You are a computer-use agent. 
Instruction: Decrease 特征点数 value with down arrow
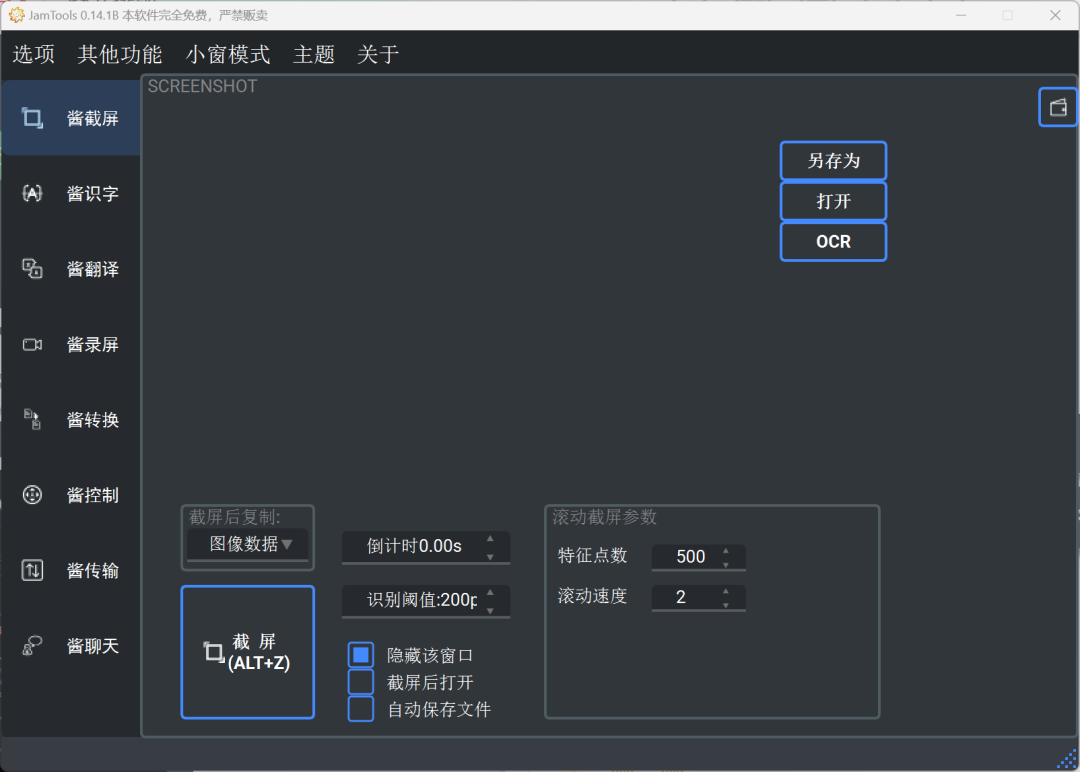726,564
